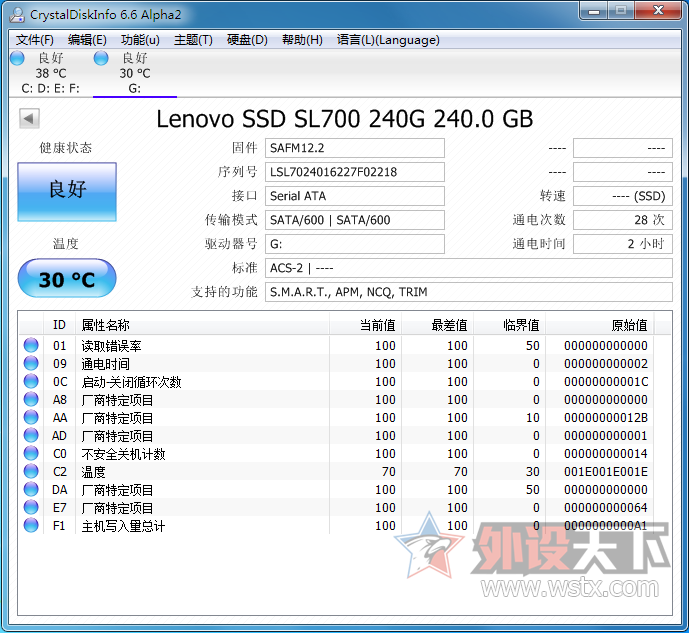Click the blue status orb for 30 °C disk
Viewport: 689px width, 633px height.
[x=101, y=58]
